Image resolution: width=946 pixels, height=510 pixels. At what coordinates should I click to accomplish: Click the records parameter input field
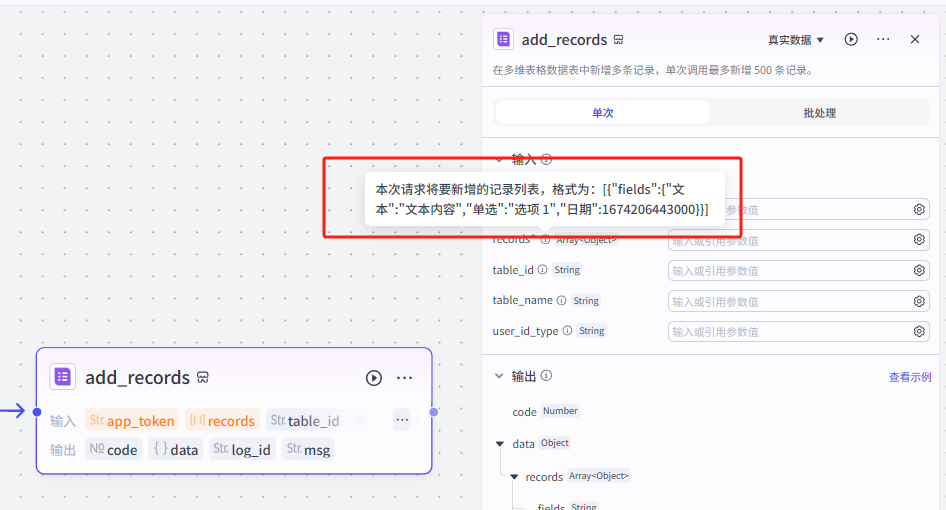pos(798,240)
